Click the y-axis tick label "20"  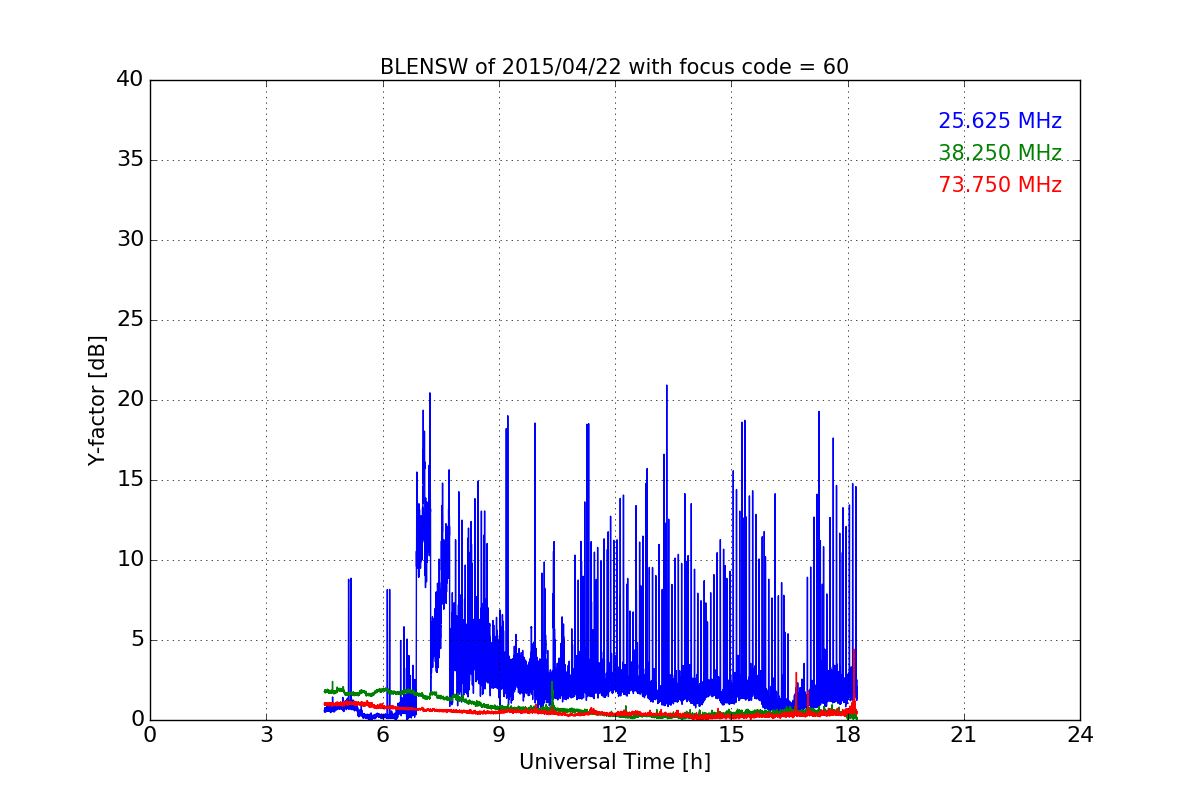[x=130, y=400]
